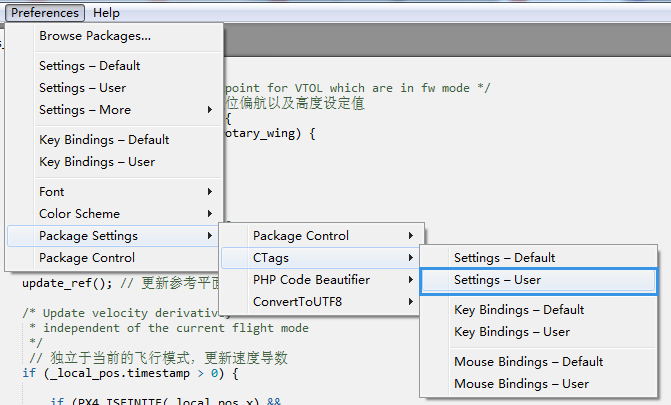Screen dimensions: 671x405
Task: Open Settings – Default in Preferences
Action: click(89, 66)
